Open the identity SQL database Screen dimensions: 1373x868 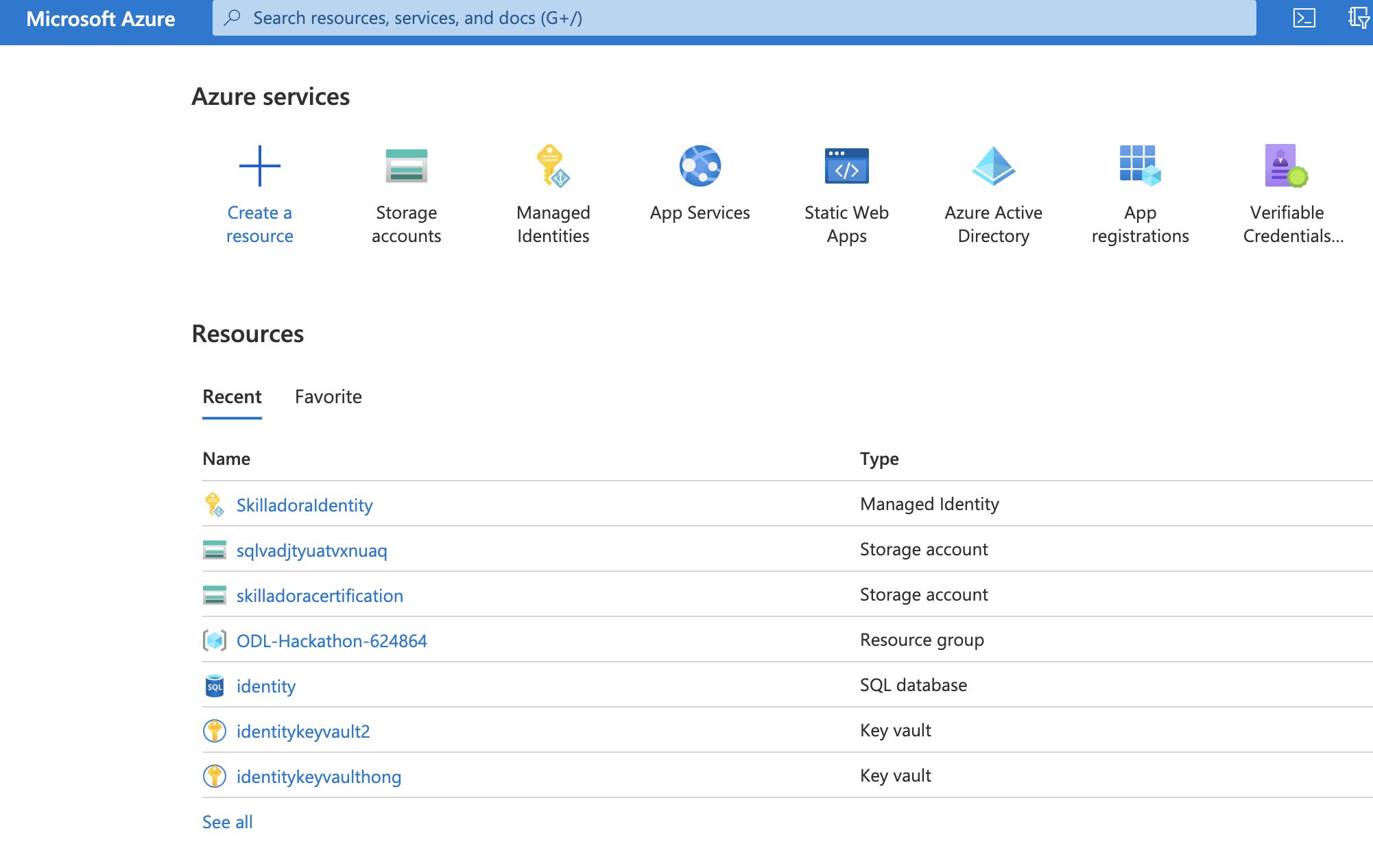[265, 686]
